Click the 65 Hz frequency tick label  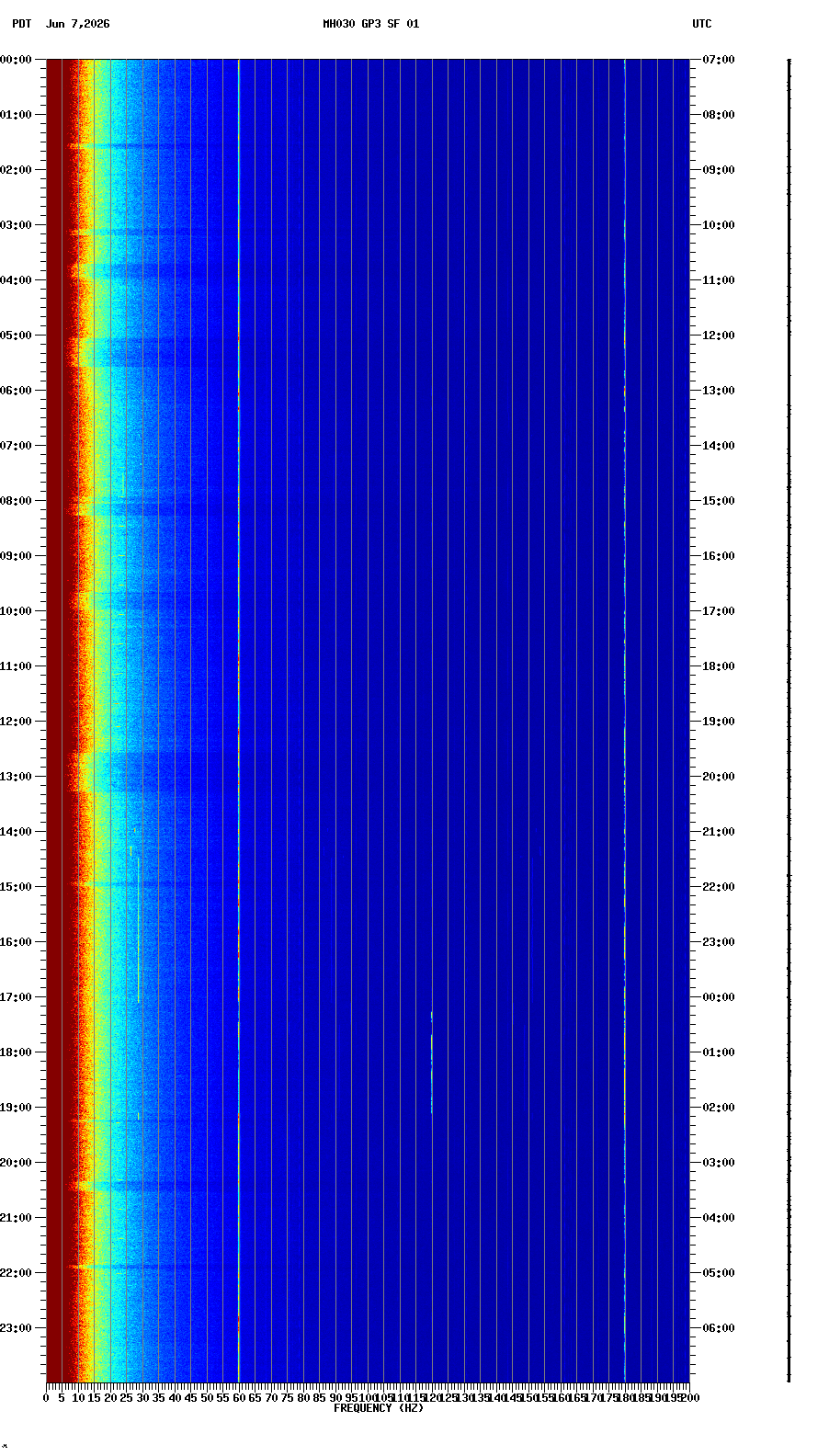pos(255,1398)
